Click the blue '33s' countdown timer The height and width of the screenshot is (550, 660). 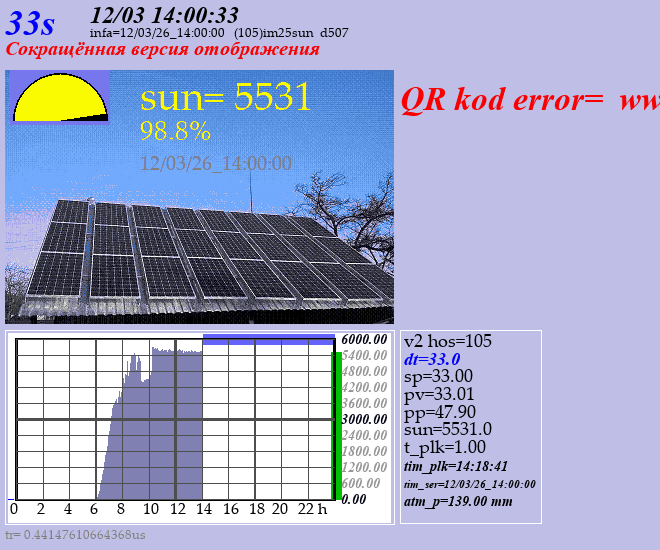point(31,23)
